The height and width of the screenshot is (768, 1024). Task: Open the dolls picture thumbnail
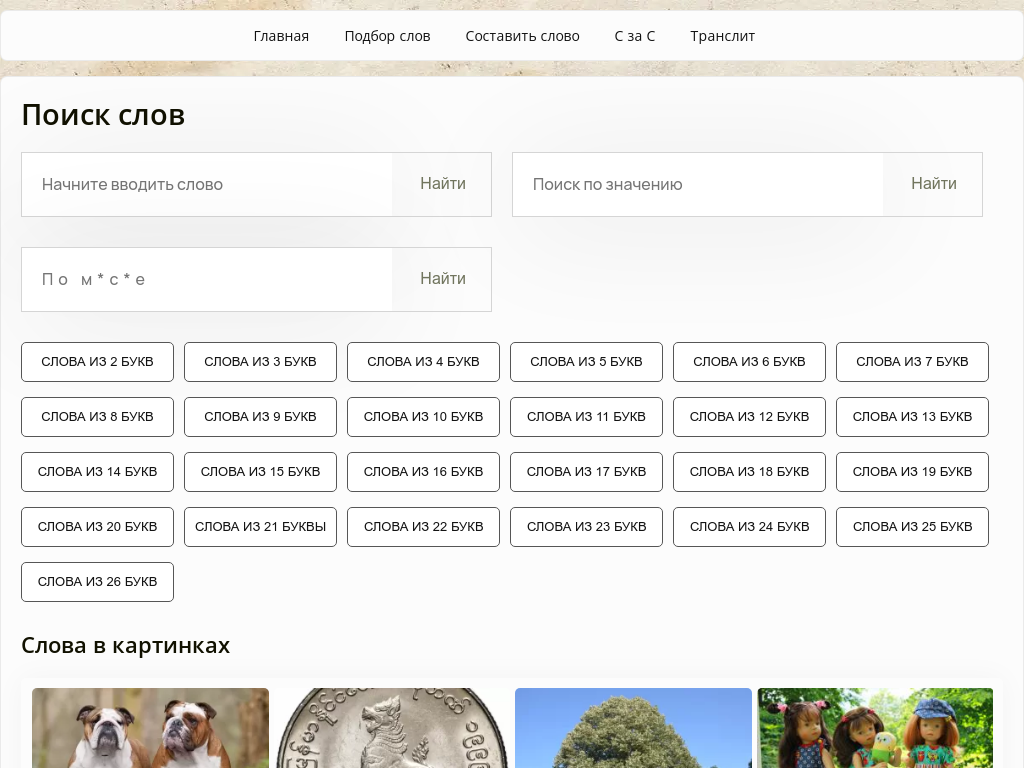pyautogui.click(x=875, y=728)
